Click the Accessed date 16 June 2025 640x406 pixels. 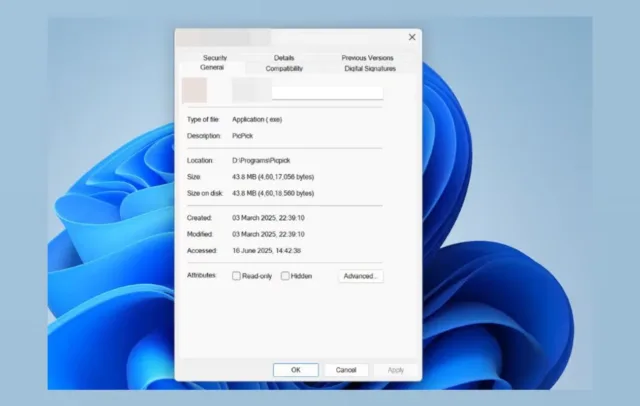(x=266, y=251)
